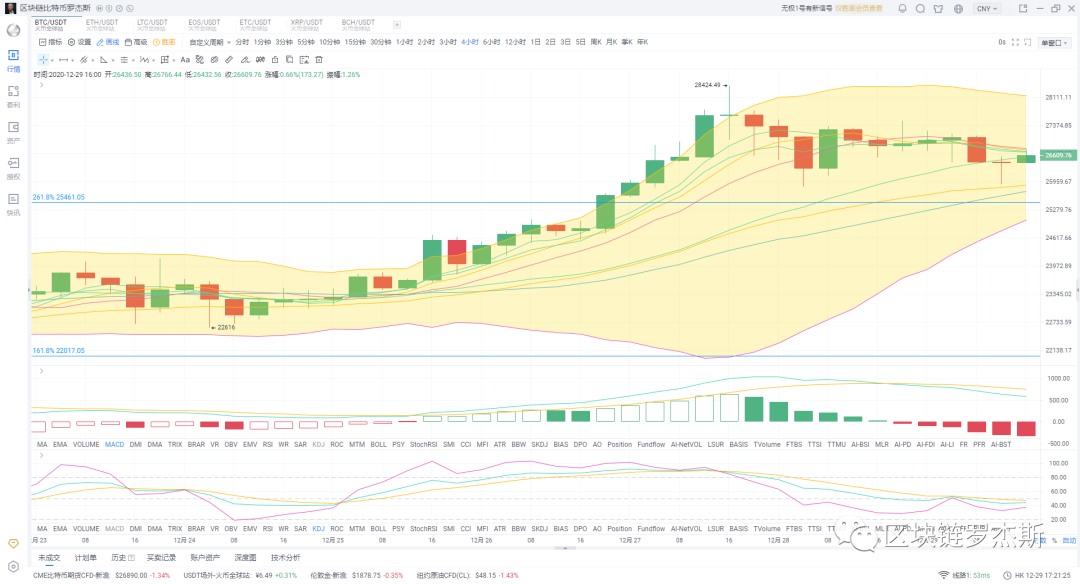Switch to the LTC/USDT tab
The image size is (1080, 584).
tap(153, 25)
